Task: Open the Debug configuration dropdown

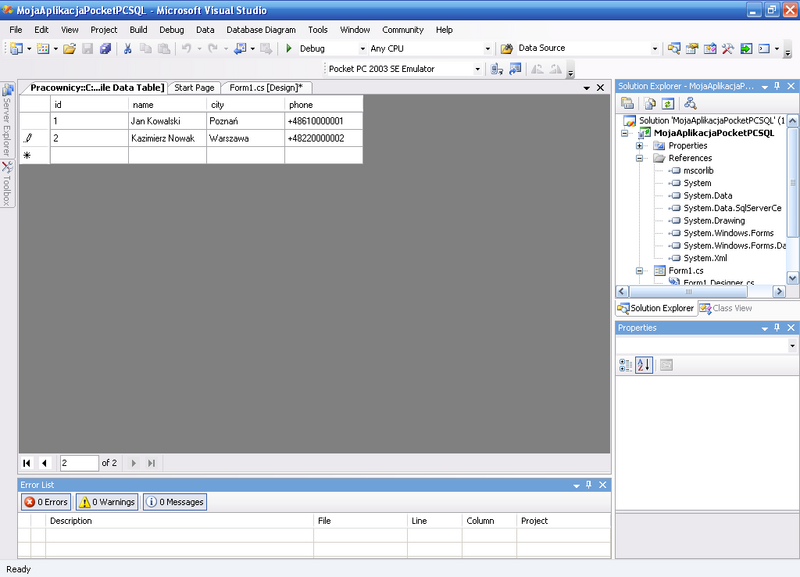Action: click(x=362, y=49)
